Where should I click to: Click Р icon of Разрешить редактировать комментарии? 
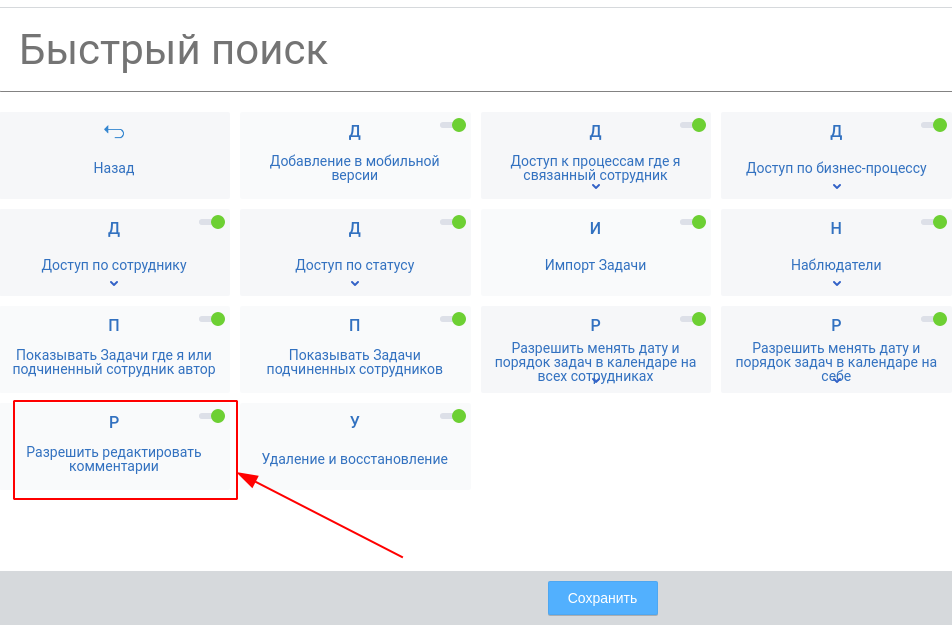pos(114,422)
